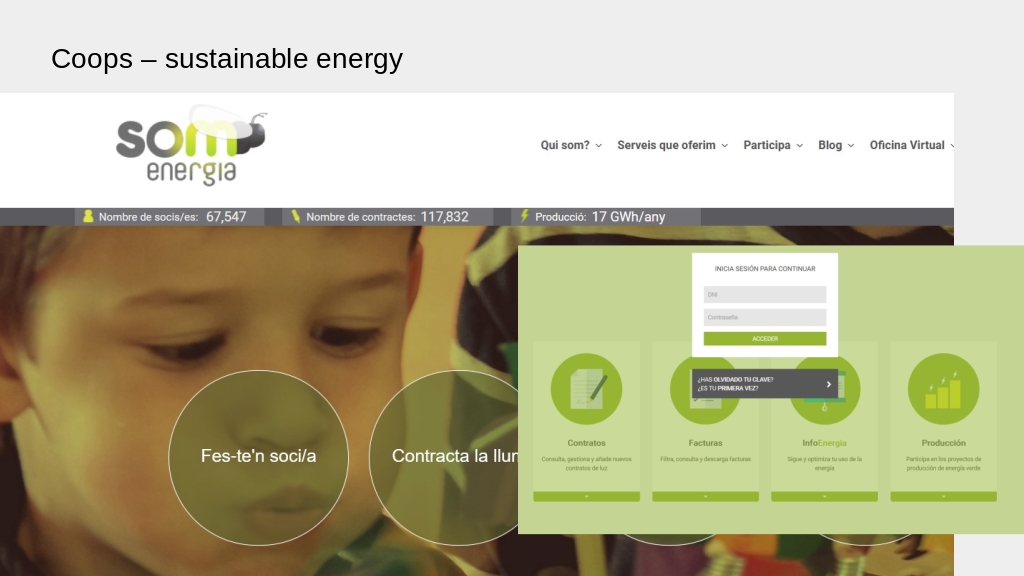Expand the Contratos card bottom arrow
This screenshot has width=1024, height=576.
point(586,496)
